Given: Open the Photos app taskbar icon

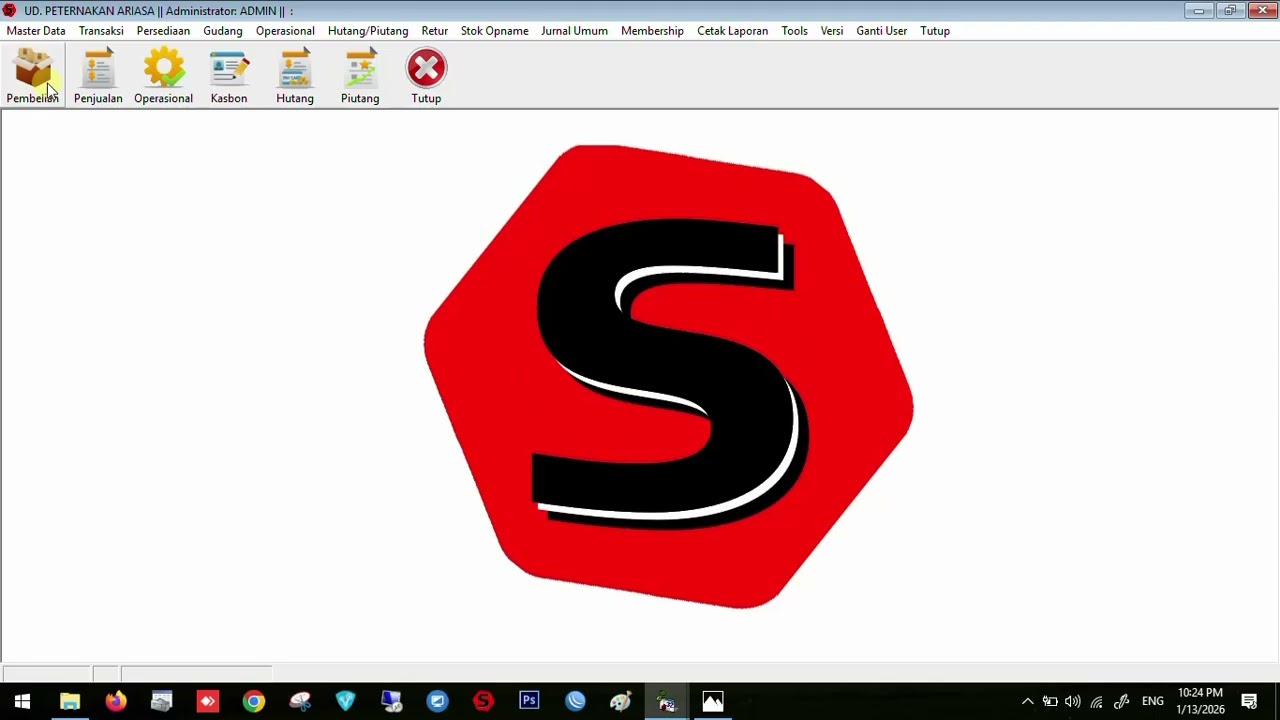Looking at the screenshot, I should click(x=713, y=701).
